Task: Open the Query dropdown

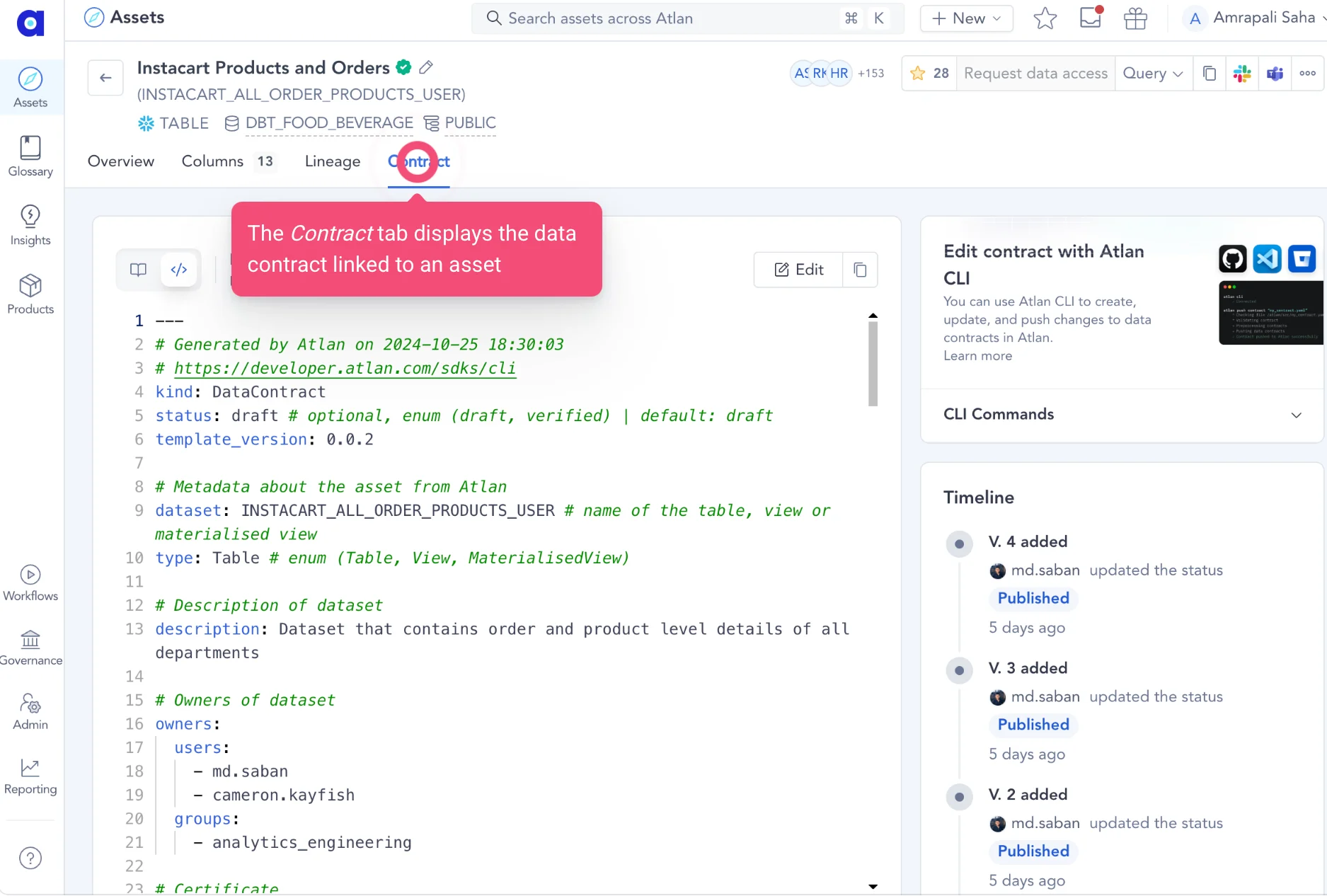Action: click(1152, 73)
